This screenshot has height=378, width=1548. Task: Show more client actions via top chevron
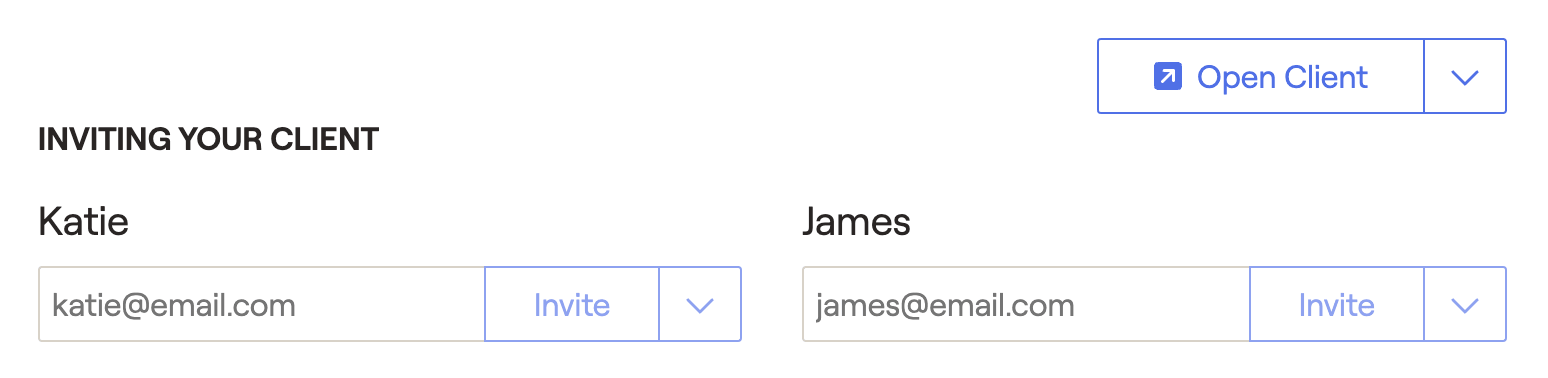1465,76
